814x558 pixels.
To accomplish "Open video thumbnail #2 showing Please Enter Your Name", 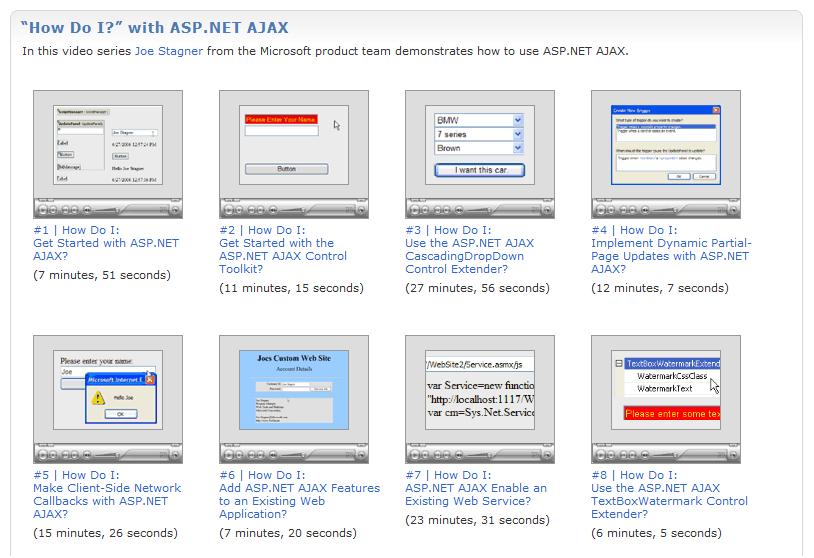I will 294,154.
